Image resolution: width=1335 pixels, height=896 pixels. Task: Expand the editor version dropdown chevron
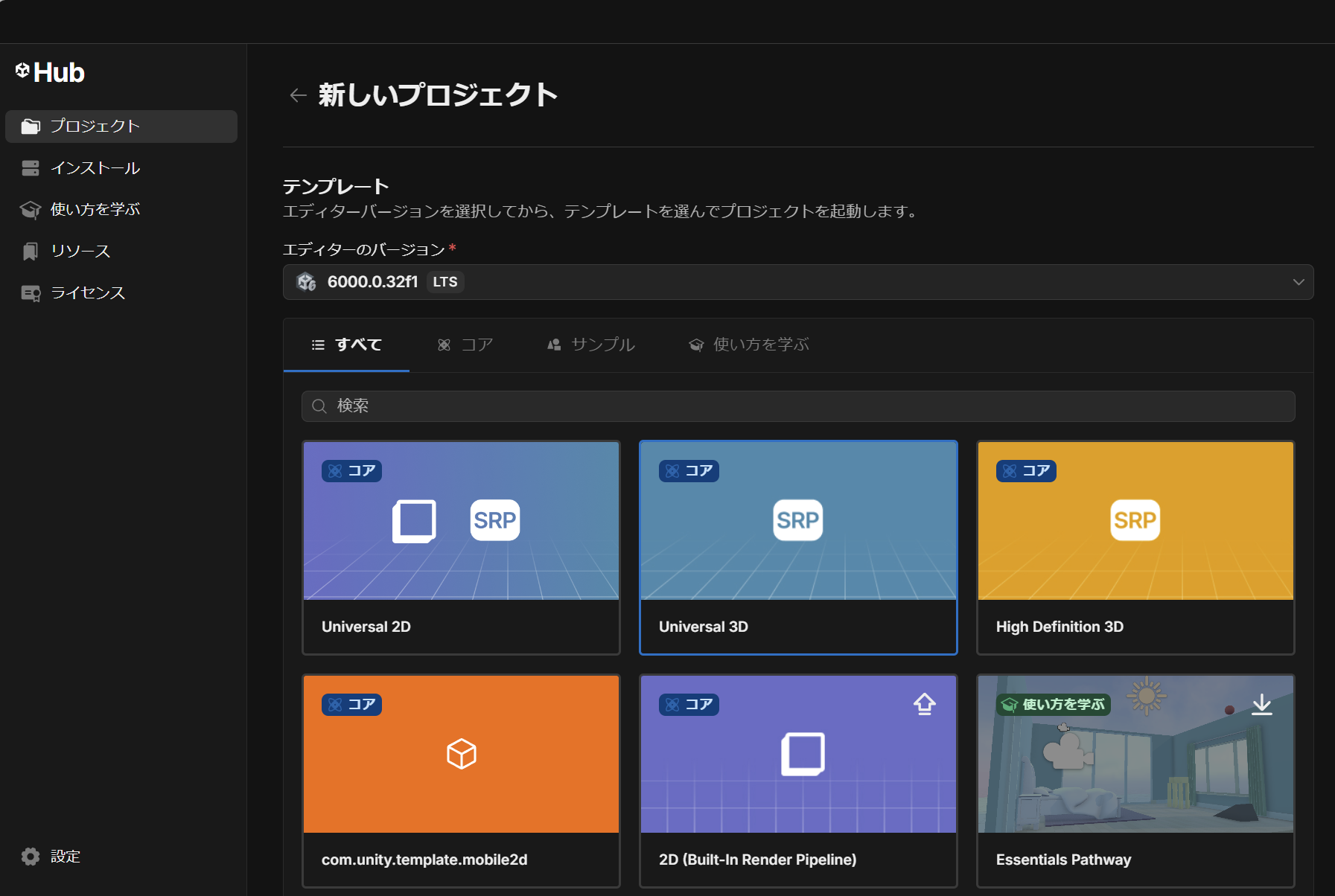click(1298, 282)
